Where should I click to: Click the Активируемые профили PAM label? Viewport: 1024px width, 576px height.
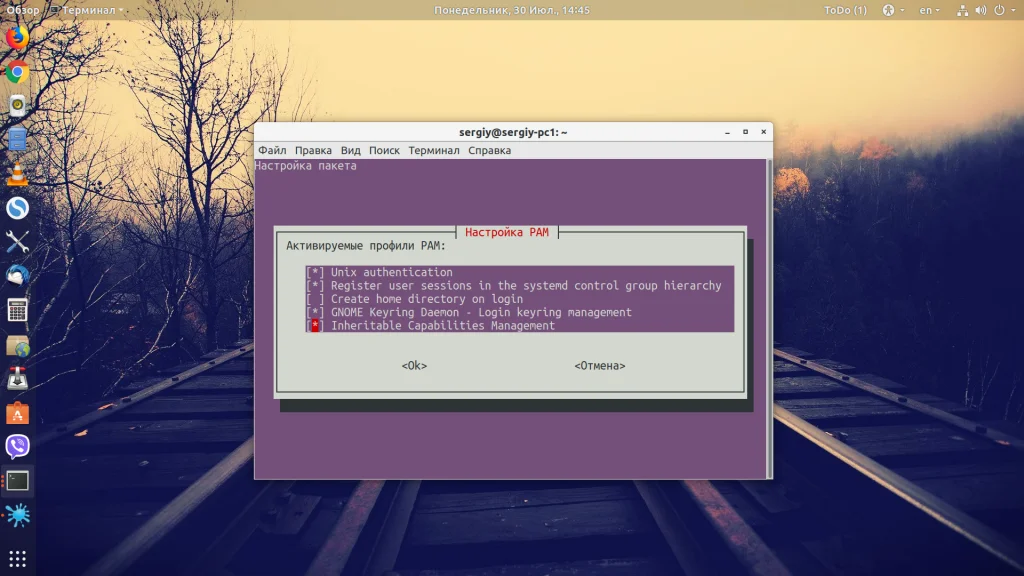coord(366,246)
